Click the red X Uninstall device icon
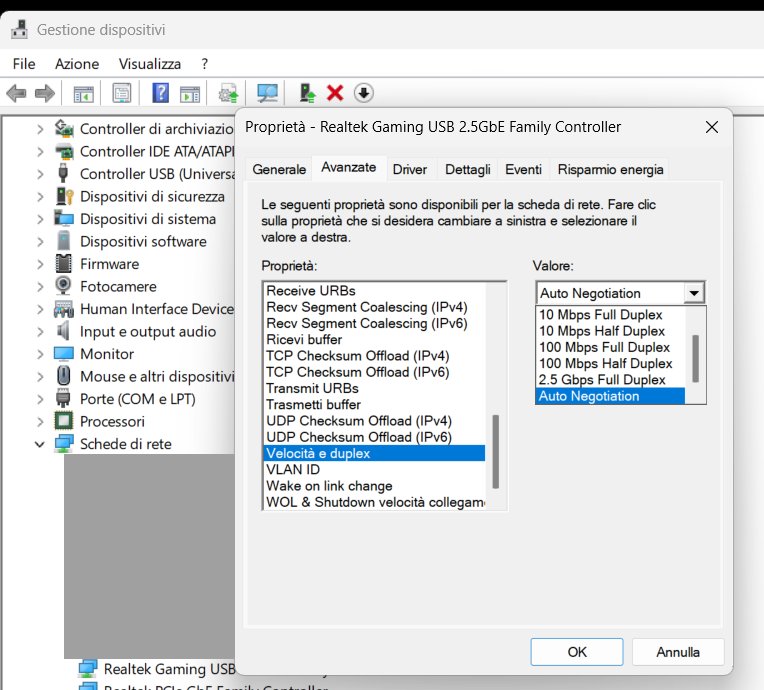 tap(335, 93)
